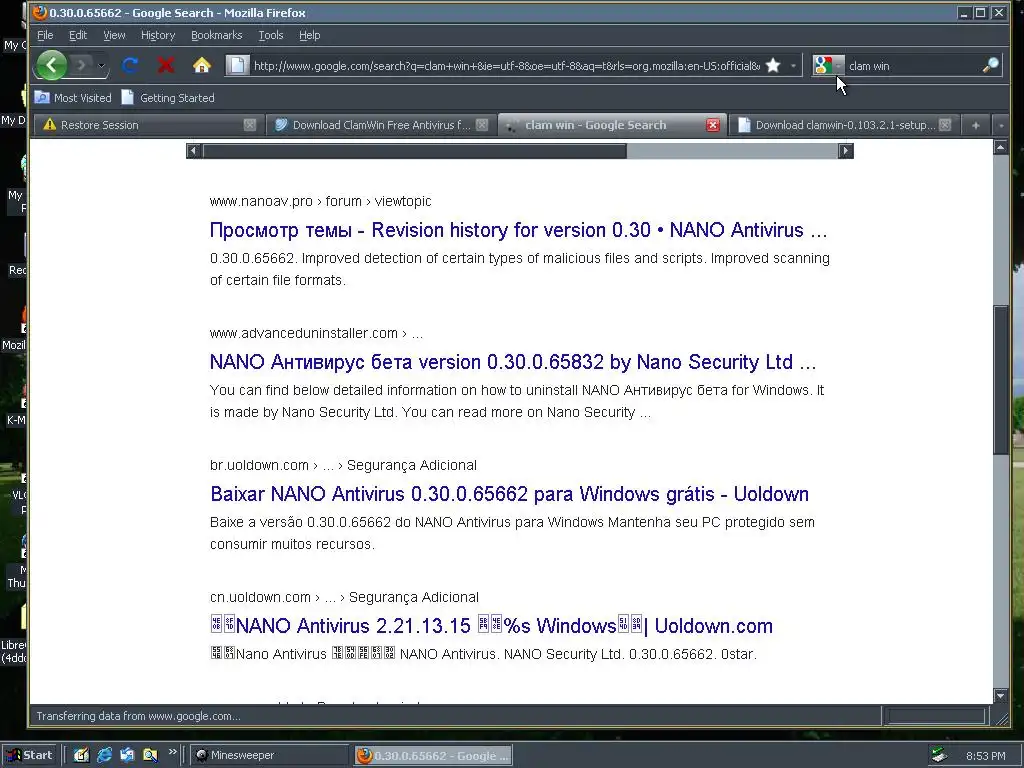Viewport: 1024px width, 768px height.
Task: Open the Help menu
Action: coord(310,35)
